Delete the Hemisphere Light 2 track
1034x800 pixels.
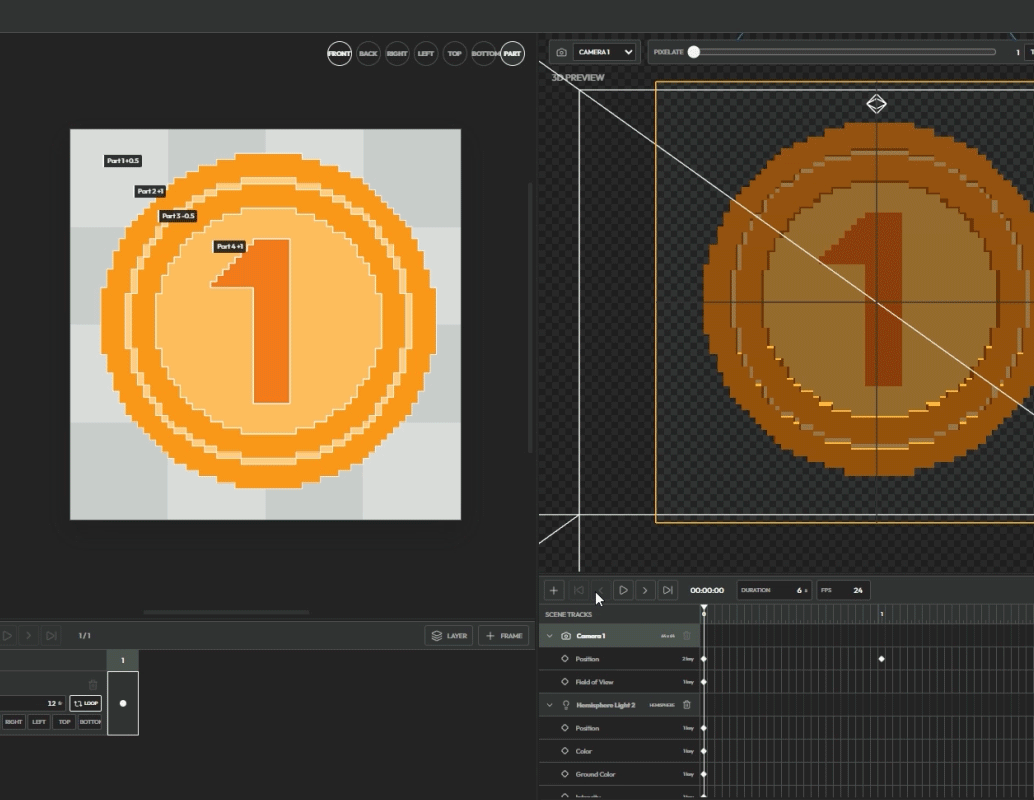click(x=686, y=705)
